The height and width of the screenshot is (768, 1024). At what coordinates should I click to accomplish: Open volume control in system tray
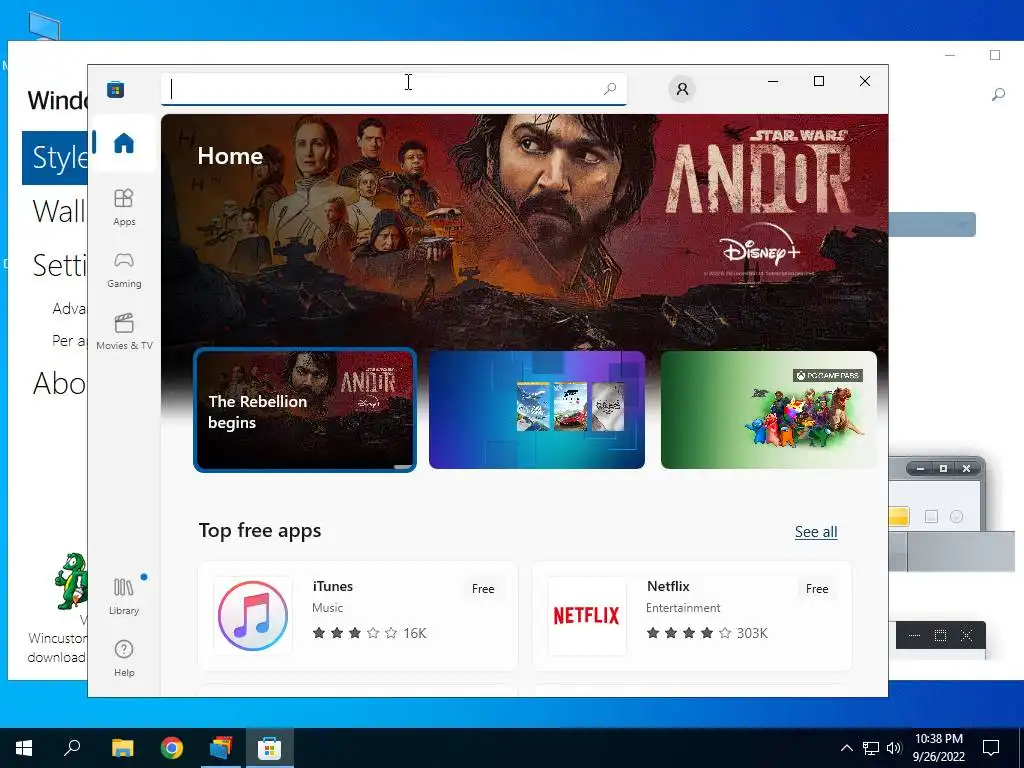(x=894, y=748)
